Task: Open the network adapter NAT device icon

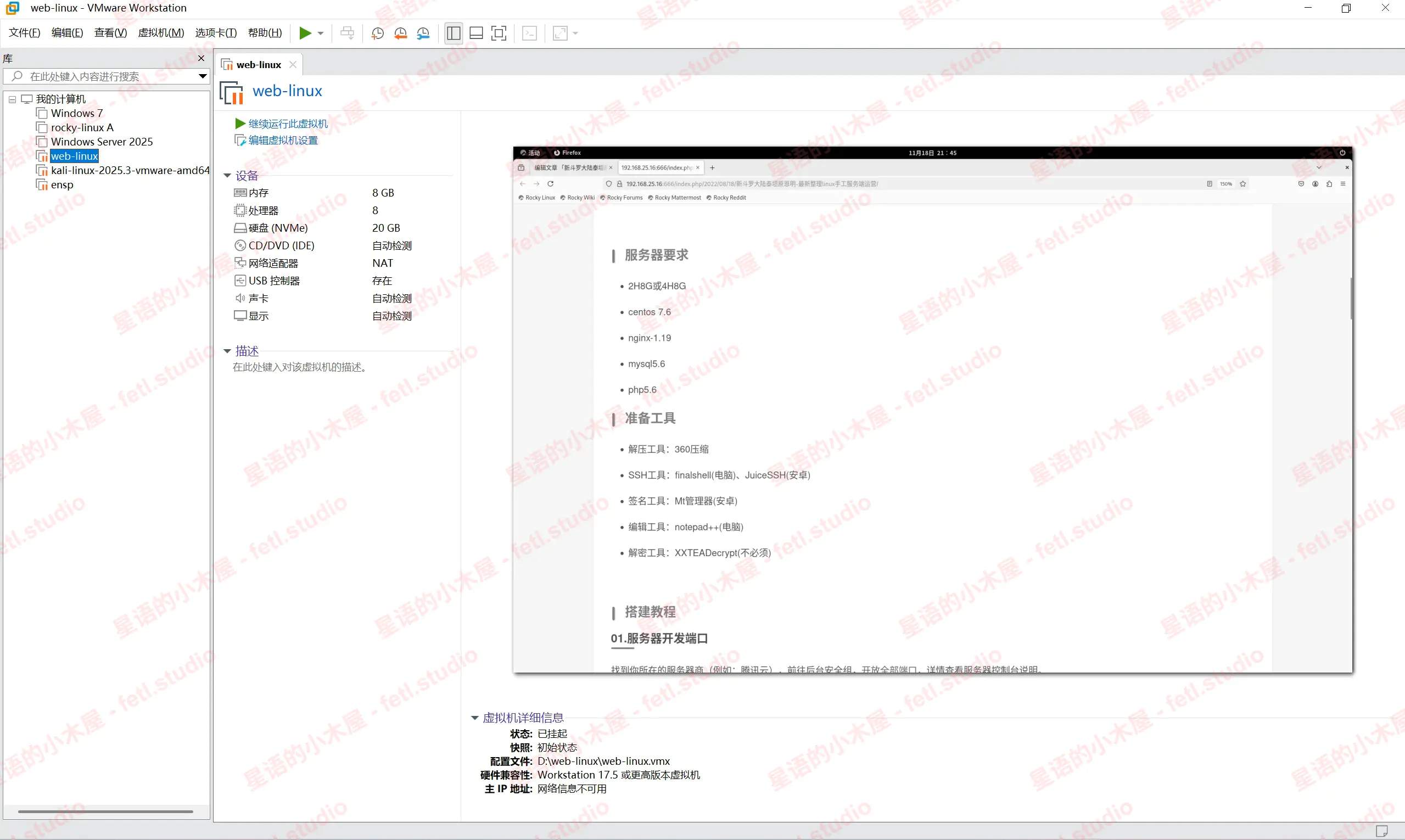Action: 240,262
